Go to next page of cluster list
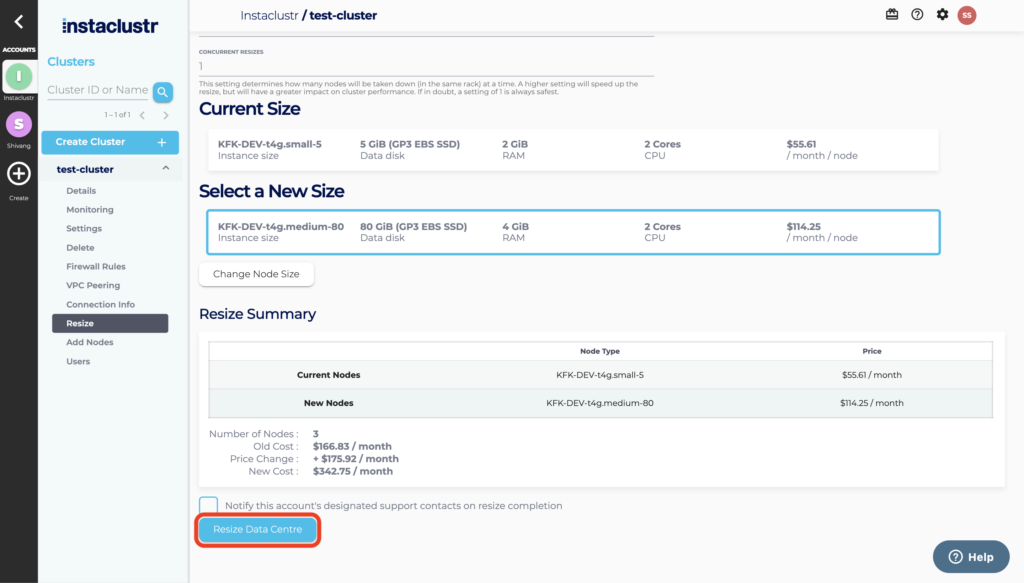 [166, 116]
